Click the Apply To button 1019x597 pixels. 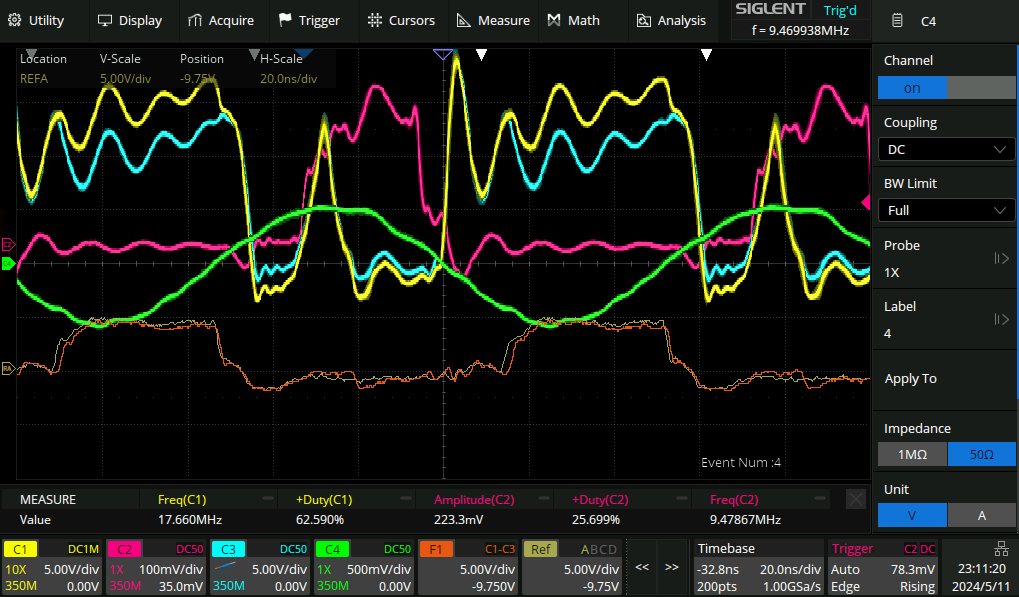point(945,379)
